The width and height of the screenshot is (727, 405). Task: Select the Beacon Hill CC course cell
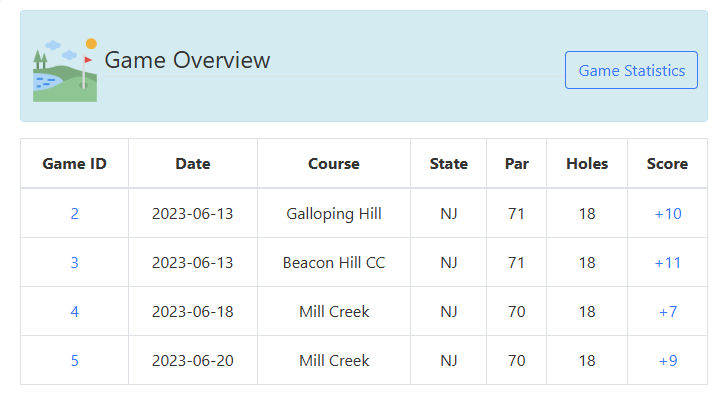[x=333, y=263]
